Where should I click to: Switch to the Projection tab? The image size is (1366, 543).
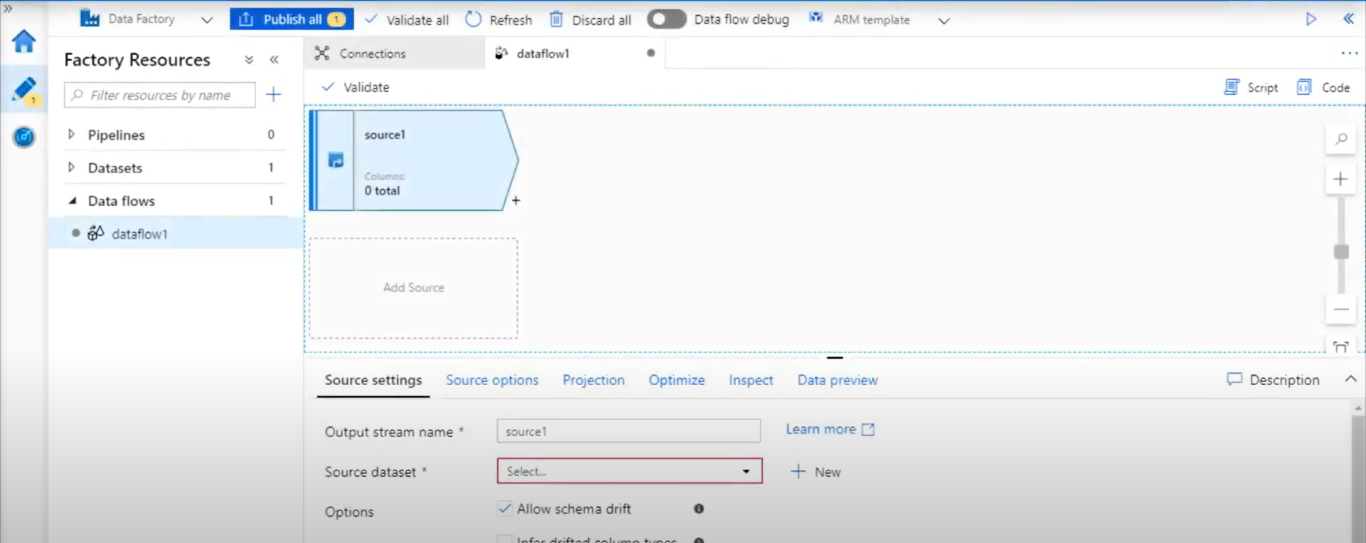pos(593,380)
